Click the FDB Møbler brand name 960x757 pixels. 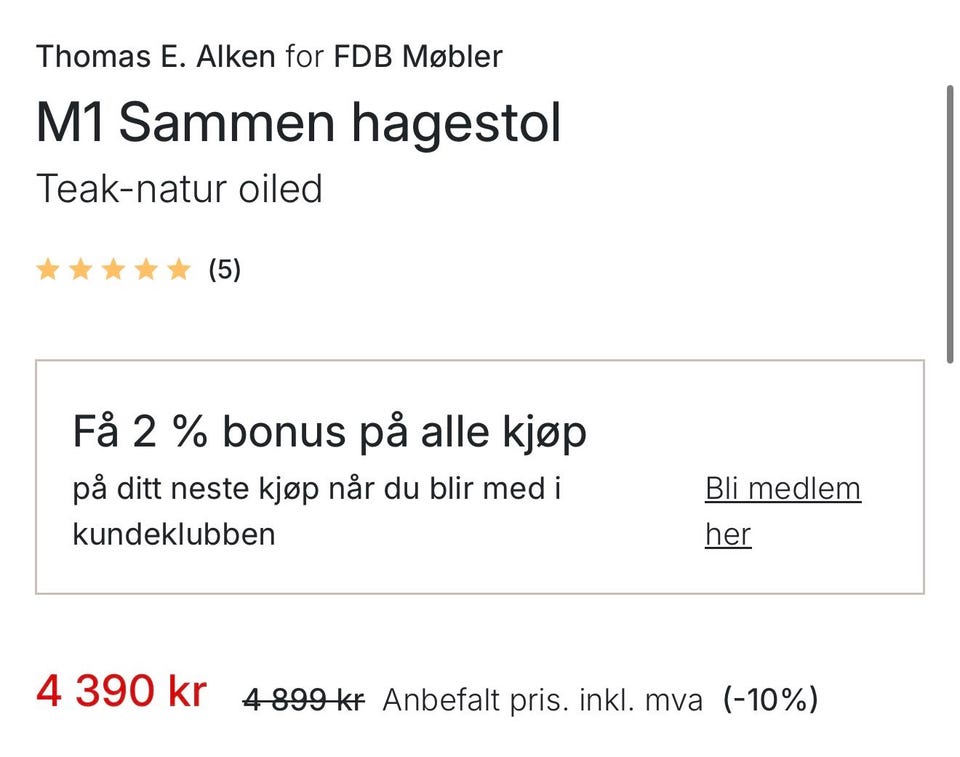415,56
